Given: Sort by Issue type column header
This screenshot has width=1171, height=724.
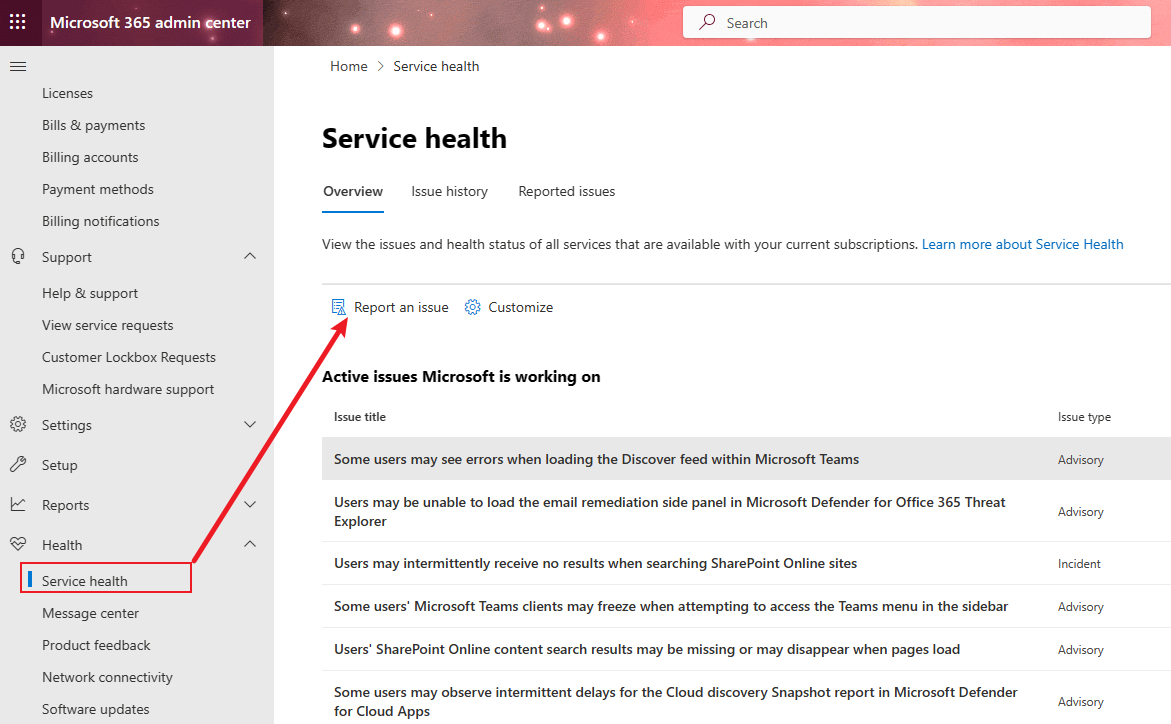Looking at the screenshot, I should tap(1084, 417).
